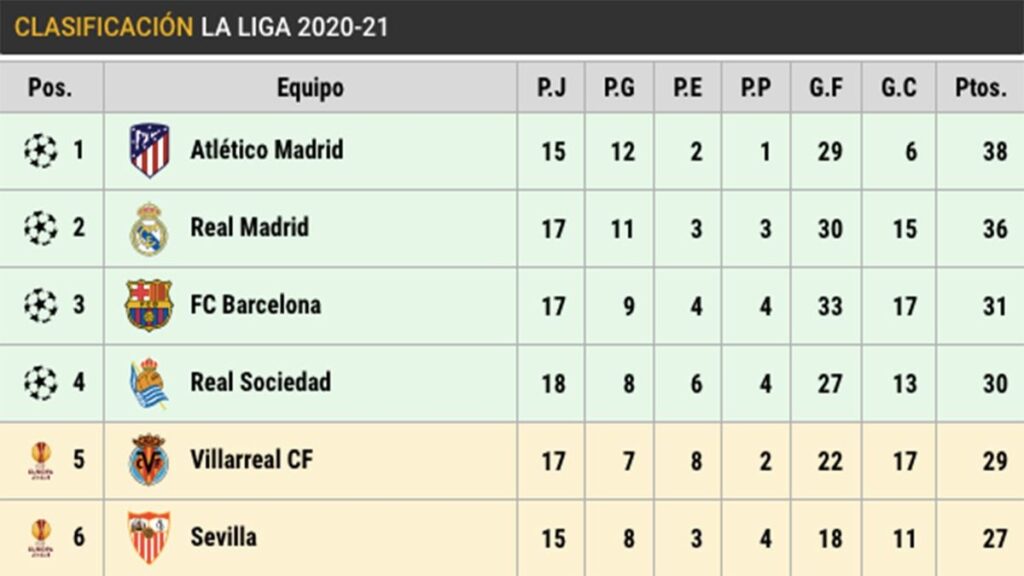The image size is (1024, 576).
Task: Open the Atlético Madrid team name
Action: coord(266,150)
